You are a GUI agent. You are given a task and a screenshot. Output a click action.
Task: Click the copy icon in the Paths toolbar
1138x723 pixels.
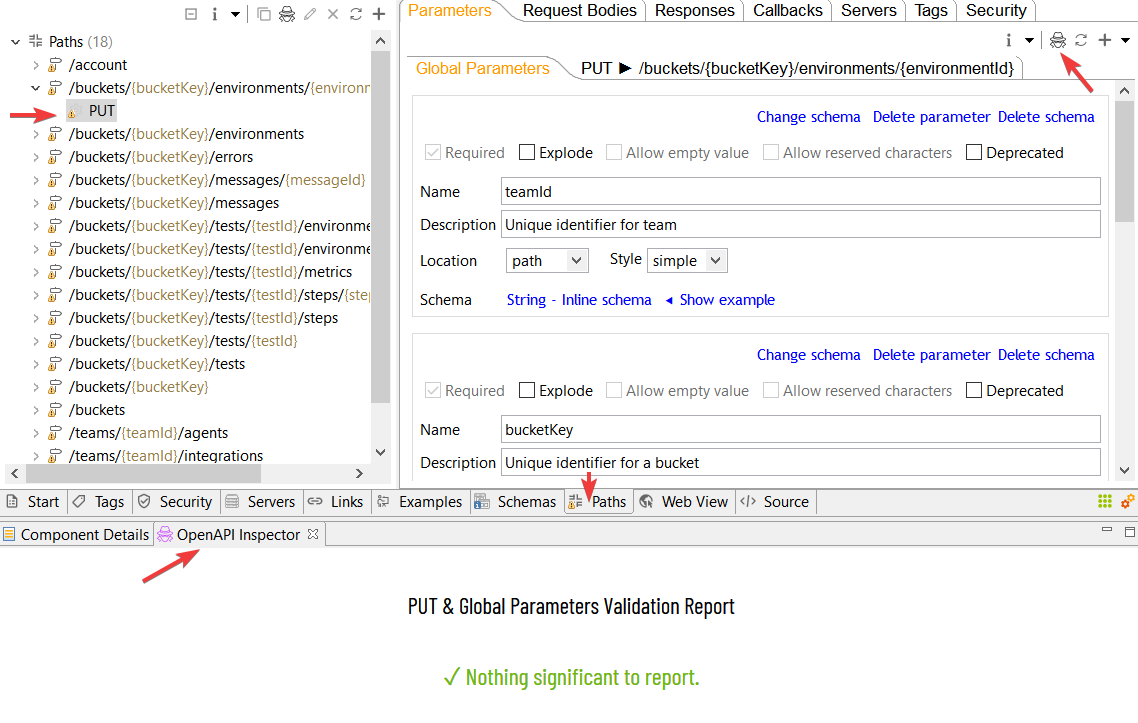[x=264, y=14]
